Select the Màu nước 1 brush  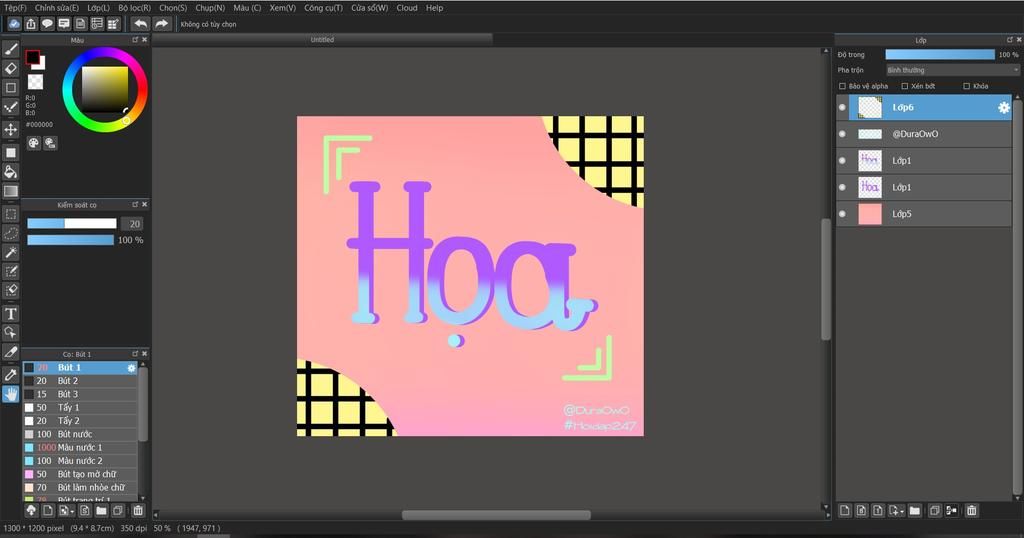click(80, 447)
